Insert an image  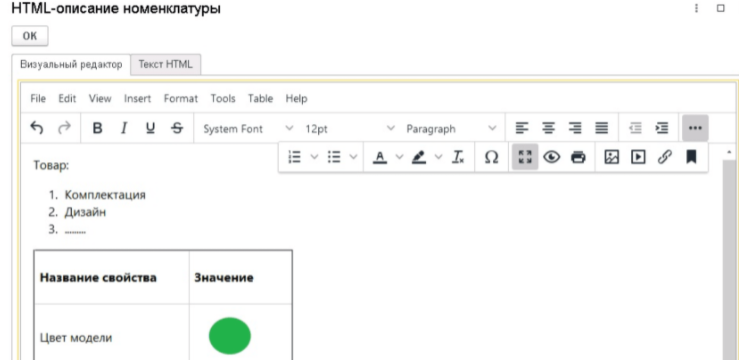(x=611, y=157)
